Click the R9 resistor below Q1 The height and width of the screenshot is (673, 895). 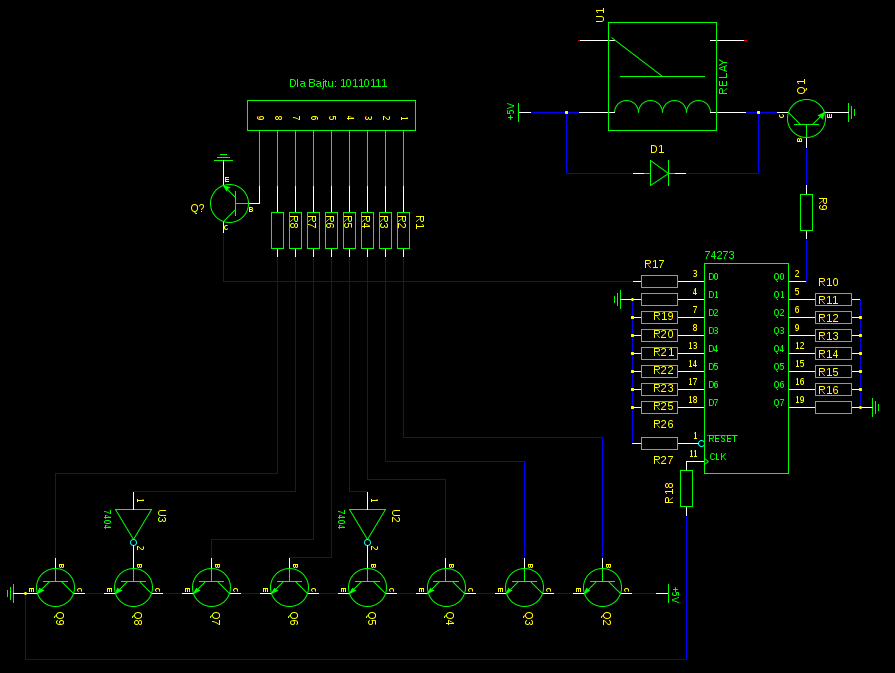click(806, 212)
